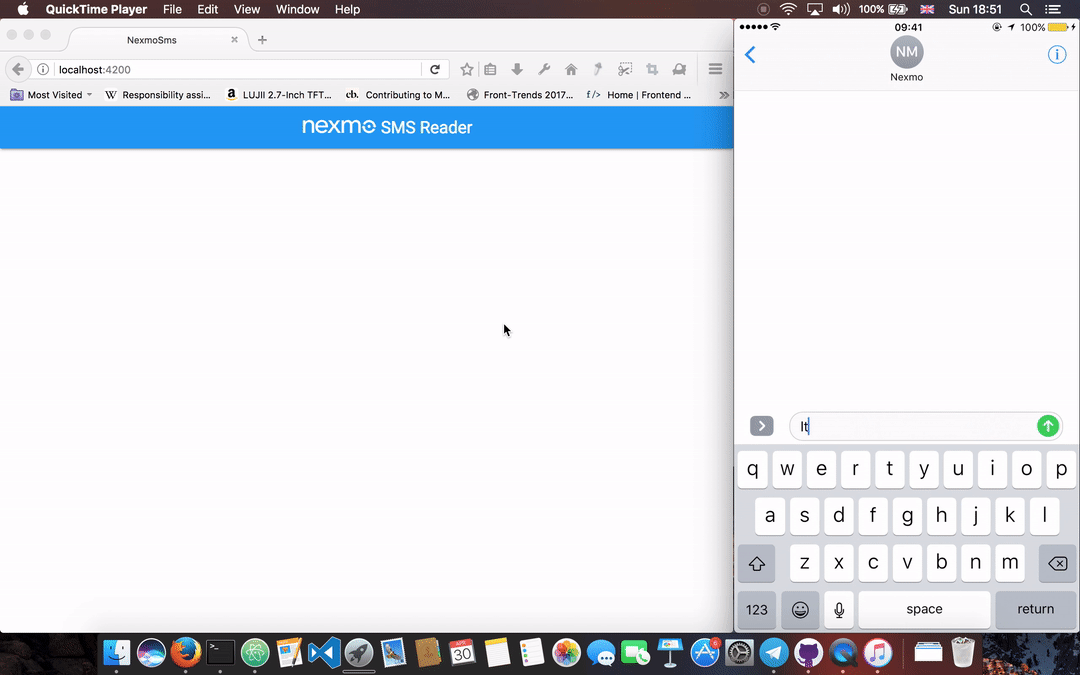This screenshot has height=675, width=1080.
Task: View site information icon in address bar
Action: [x=43, y=70]
